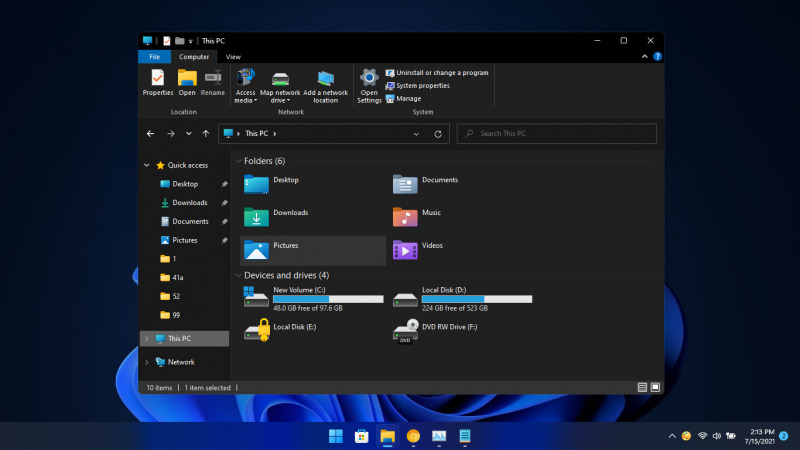The image size is (800, 450).
Task: Open recent locations dropdown arrow
Action: click(x=189, y=134)
